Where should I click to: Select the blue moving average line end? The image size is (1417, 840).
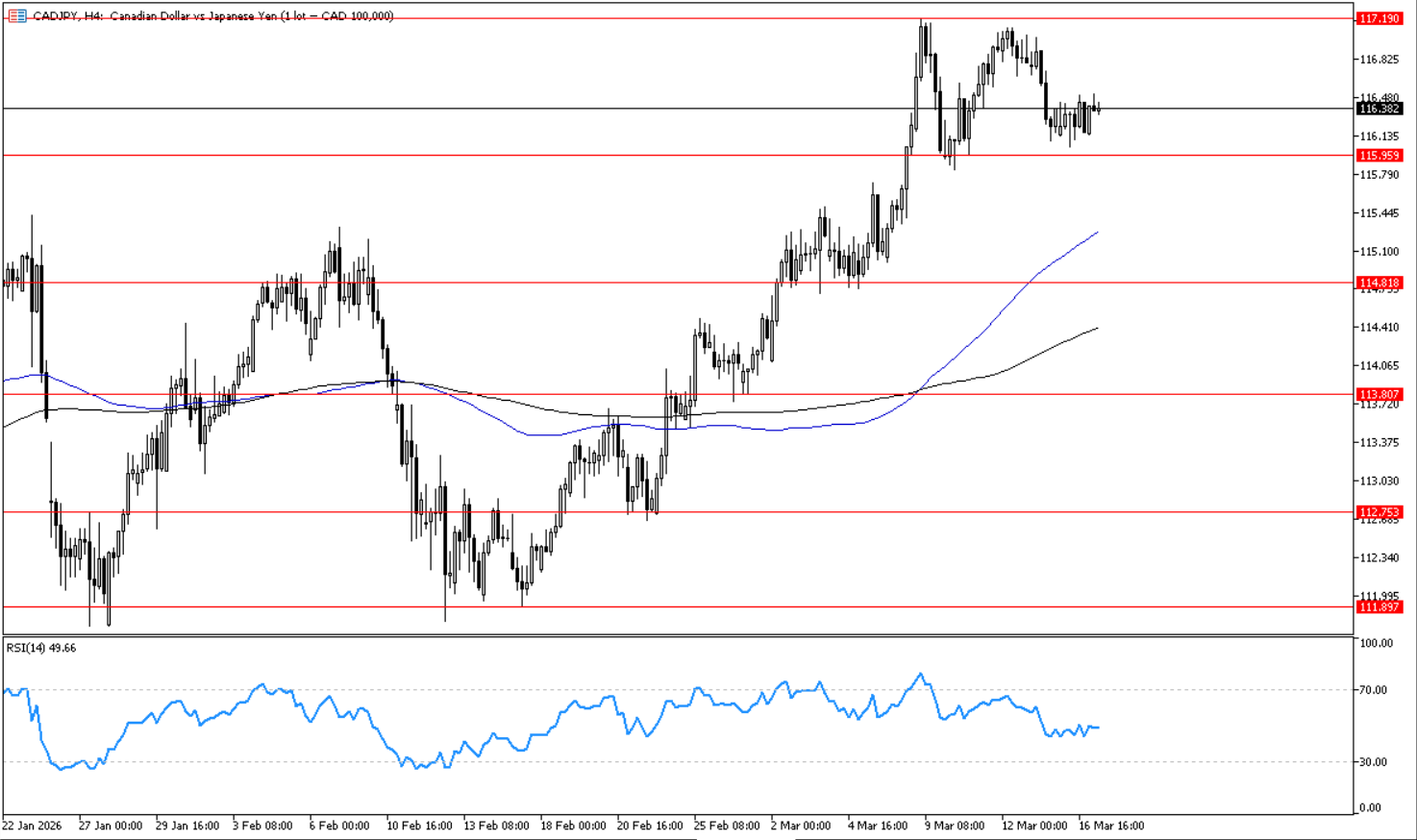pos(1096,233)
